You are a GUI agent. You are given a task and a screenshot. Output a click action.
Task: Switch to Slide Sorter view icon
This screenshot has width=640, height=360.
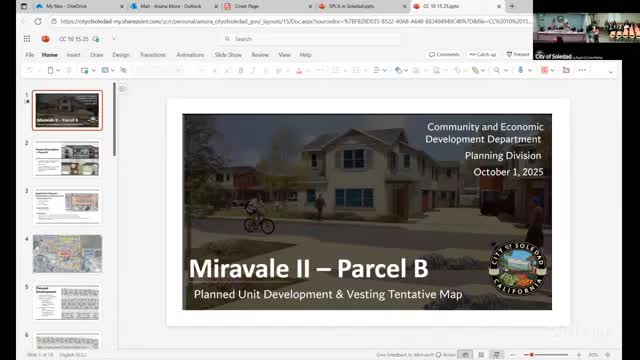pyautogui.click(x=481, y=355)
